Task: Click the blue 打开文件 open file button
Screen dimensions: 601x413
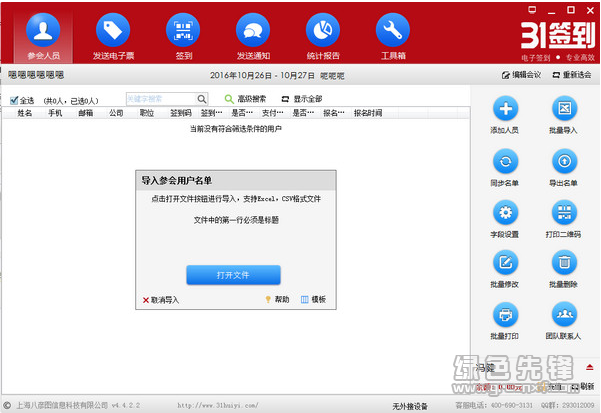Action: [233, 275]
